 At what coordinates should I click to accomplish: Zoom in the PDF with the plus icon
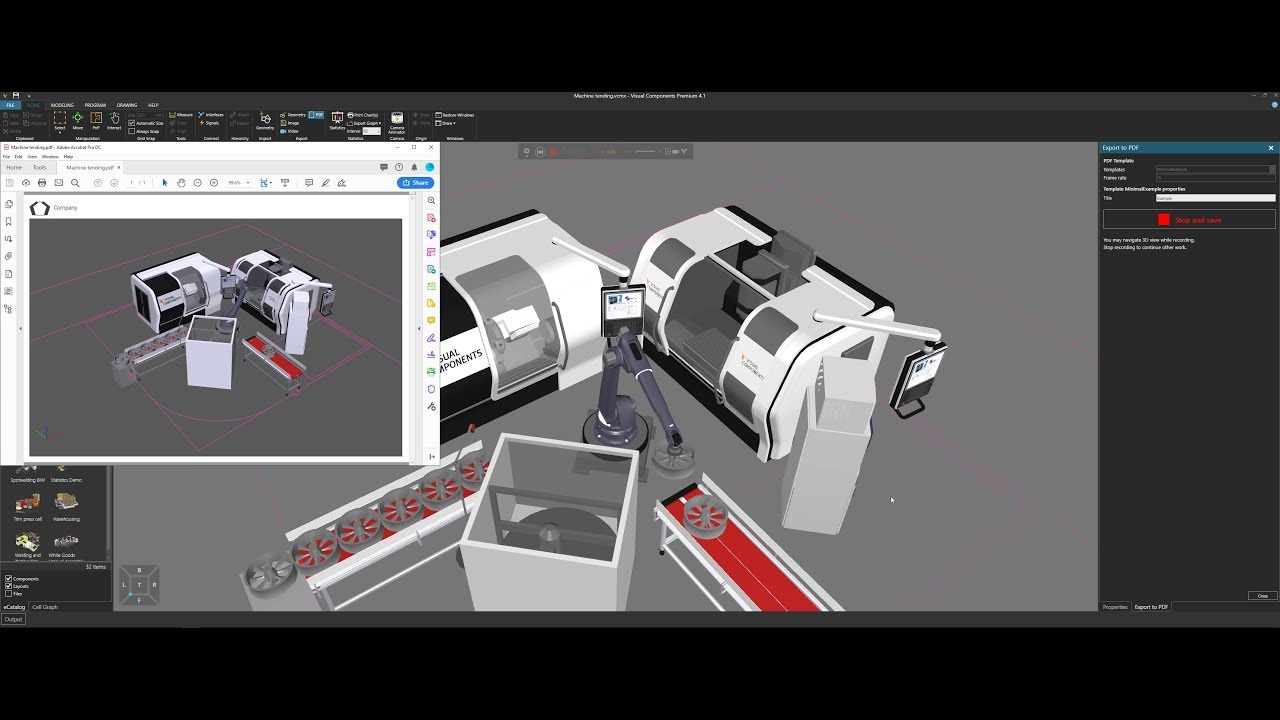pyautogui.click(x=214, y=183)
